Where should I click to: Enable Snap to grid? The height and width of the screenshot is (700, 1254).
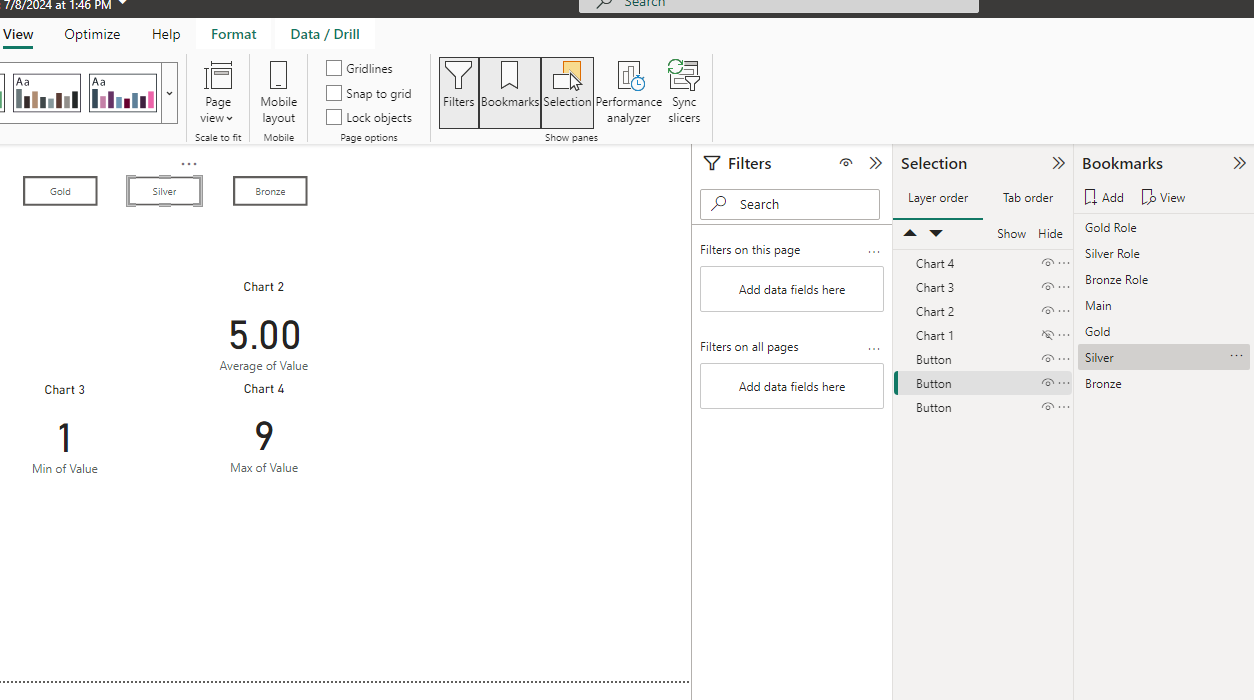click(x=334, y=93)
